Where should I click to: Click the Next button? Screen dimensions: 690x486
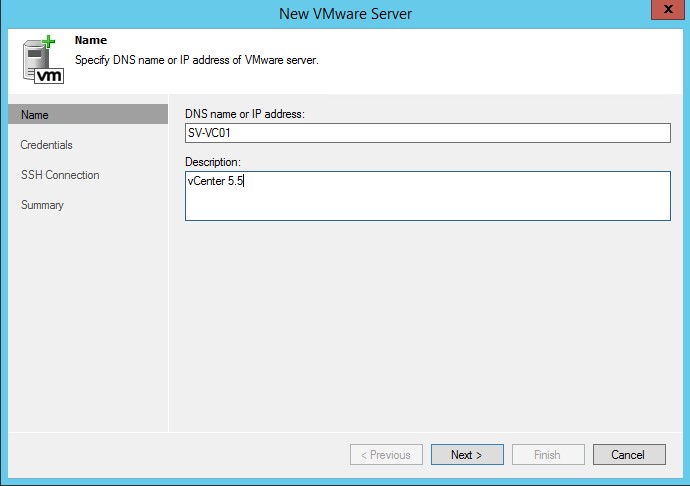coord(467,454)
